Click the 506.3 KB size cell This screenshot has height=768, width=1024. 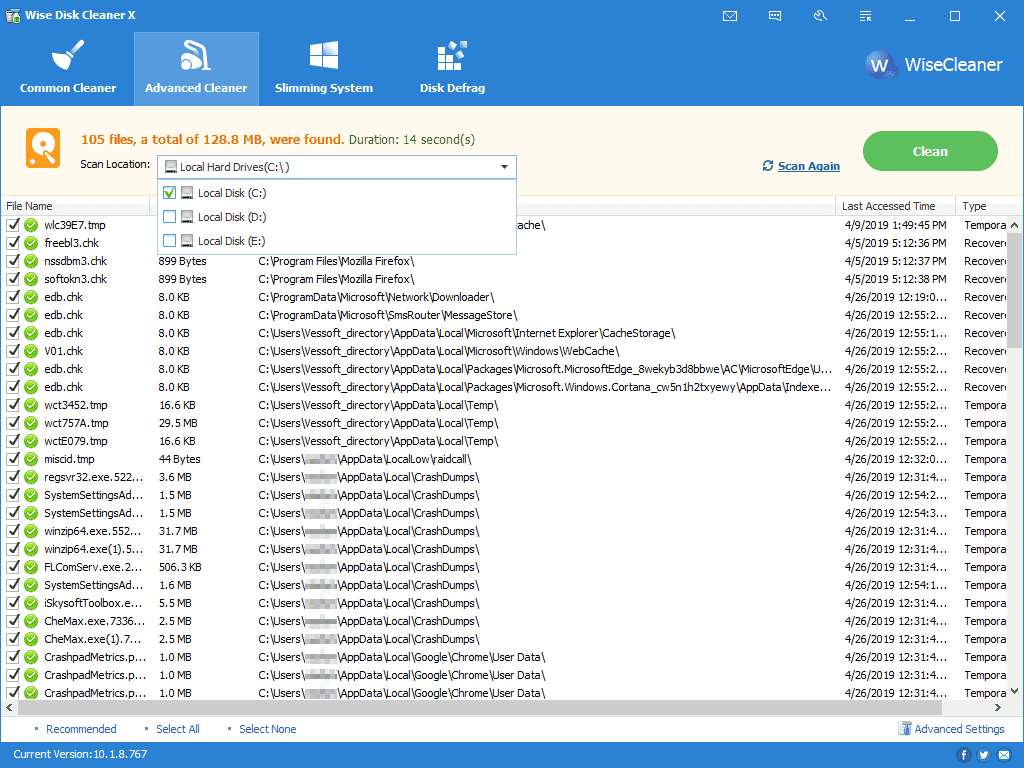pos(180,567)
